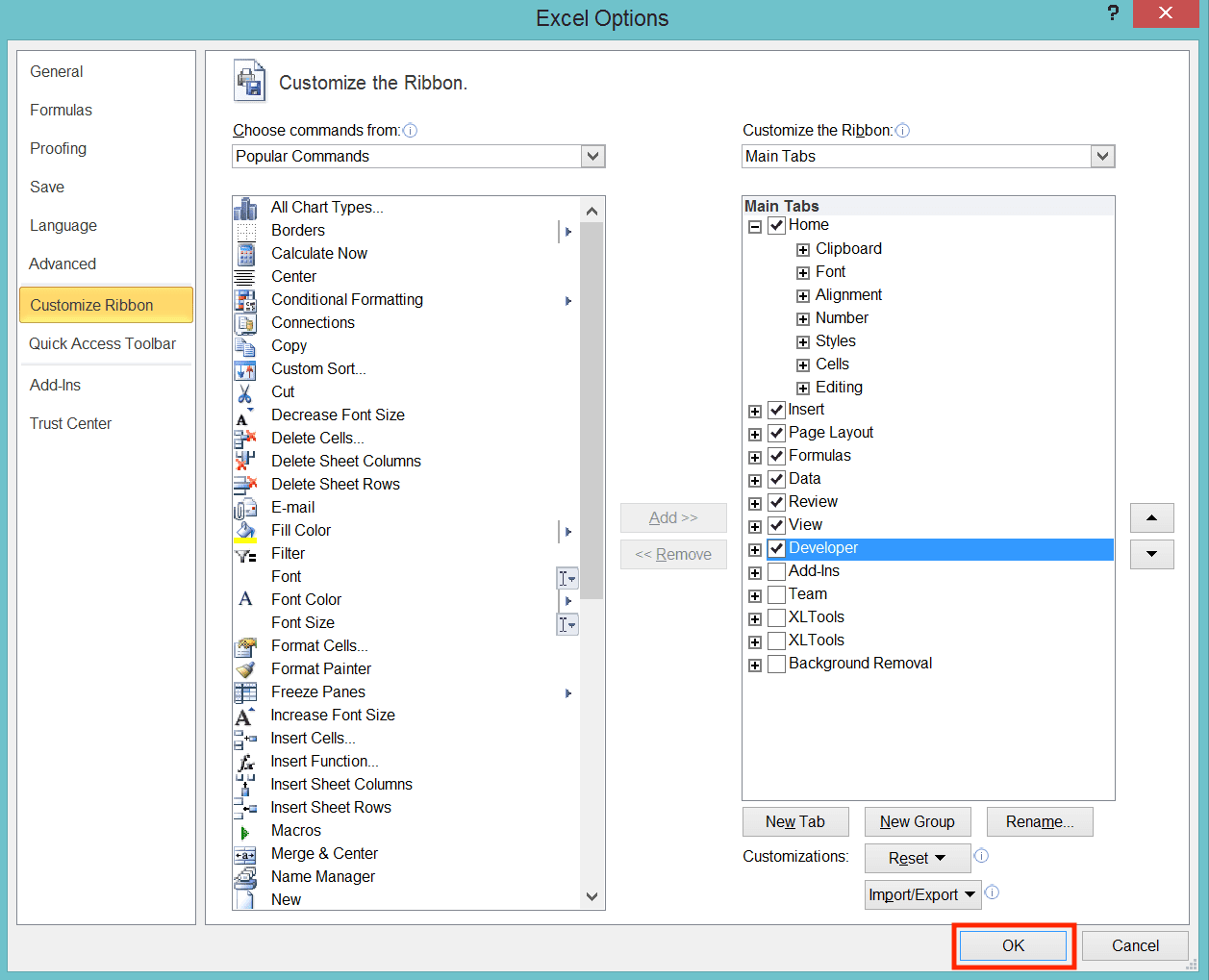This screenshot has width=1209, height=980.
Task: Click the Calculate Now calculator icon
Action: point(246,254)
